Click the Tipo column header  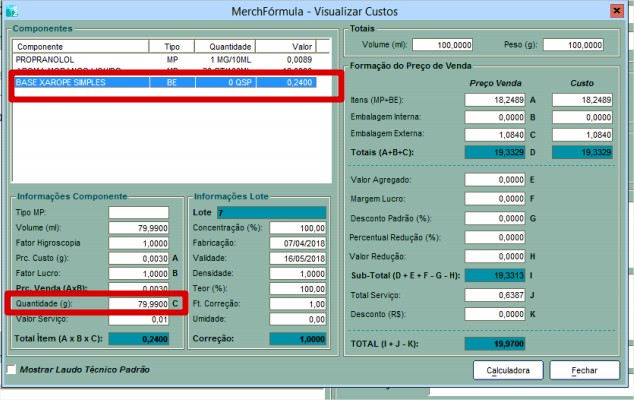coord(170,46)
